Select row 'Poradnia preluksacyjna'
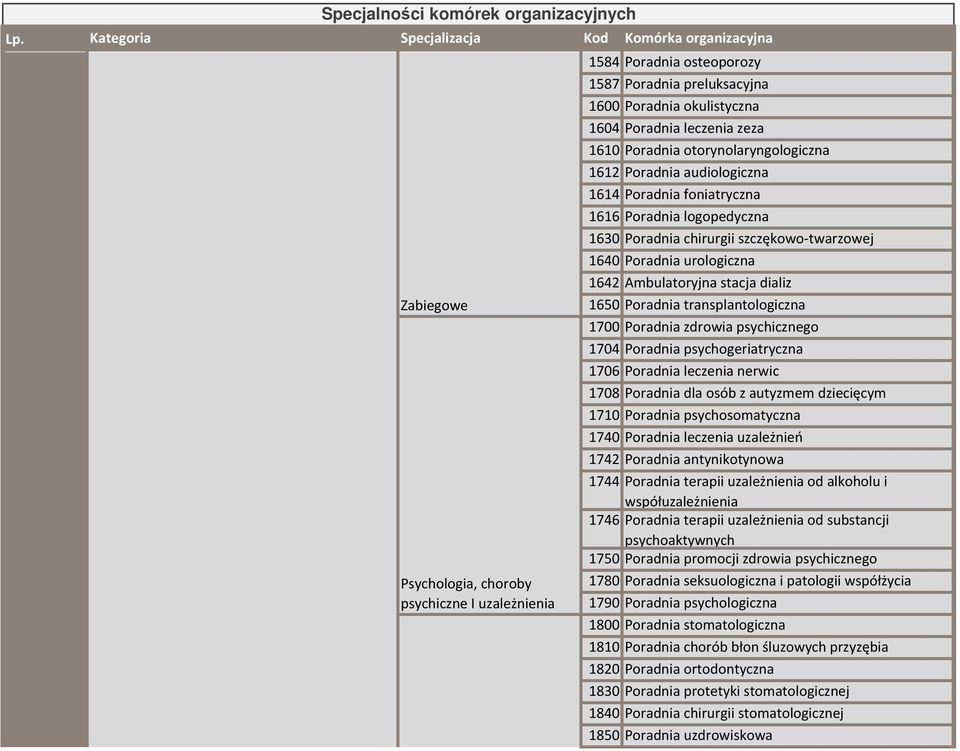 [x=787, y=84]
